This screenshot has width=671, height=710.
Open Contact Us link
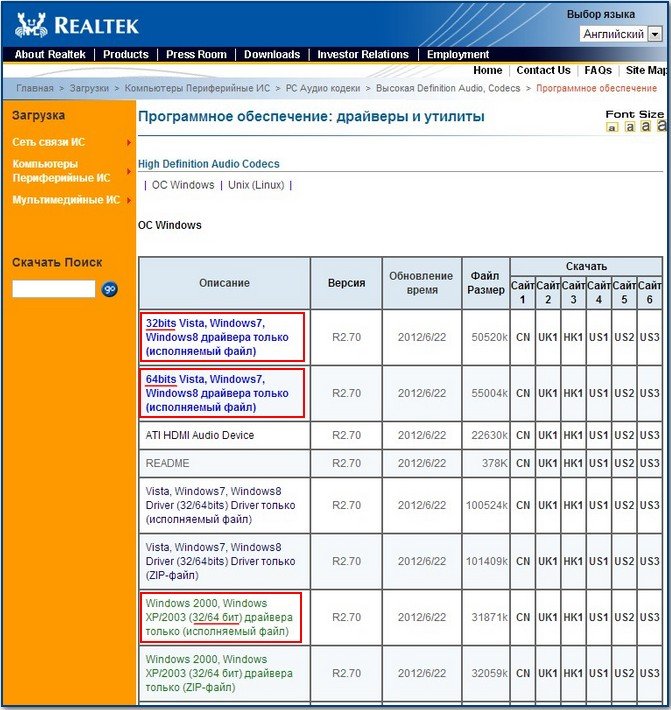tap(543, 70)
